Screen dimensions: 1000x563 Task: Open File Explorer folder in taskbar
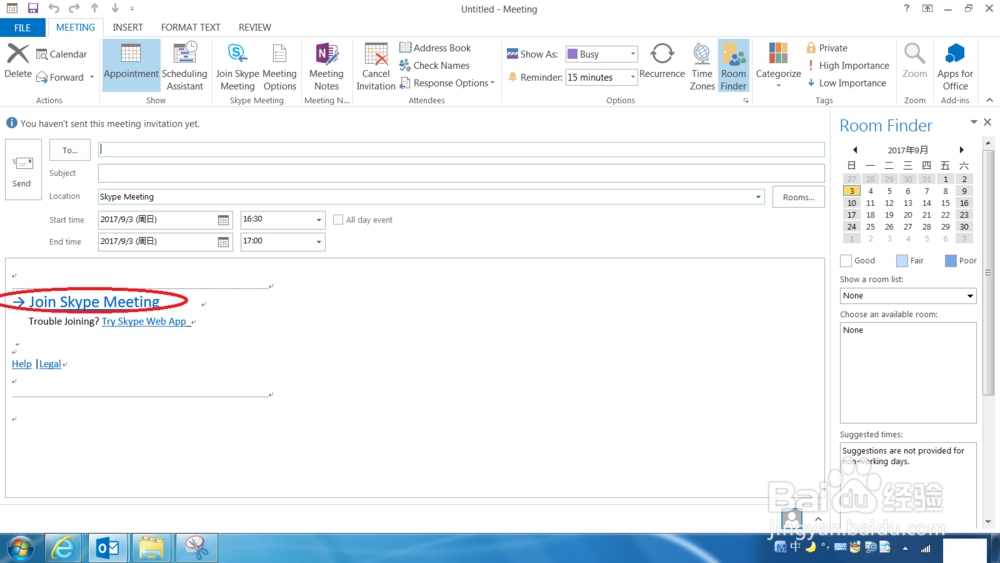pyautogui.click(x=151, y=548)
